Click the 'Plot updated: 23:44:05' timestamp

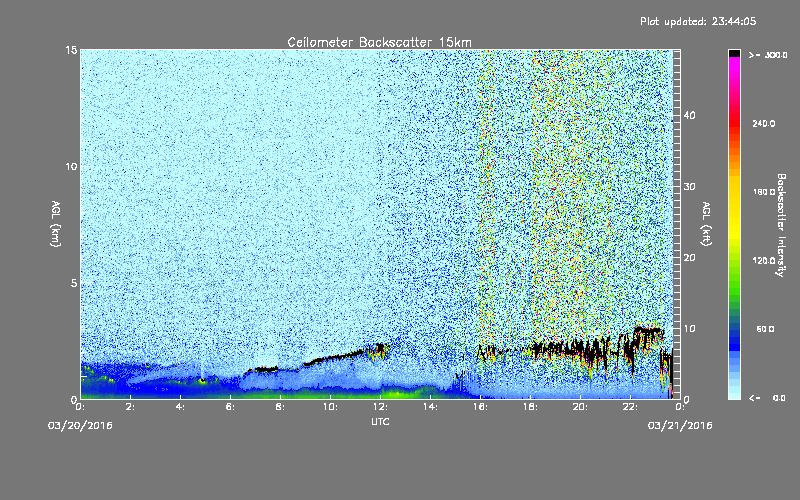[x=698, y=21]
